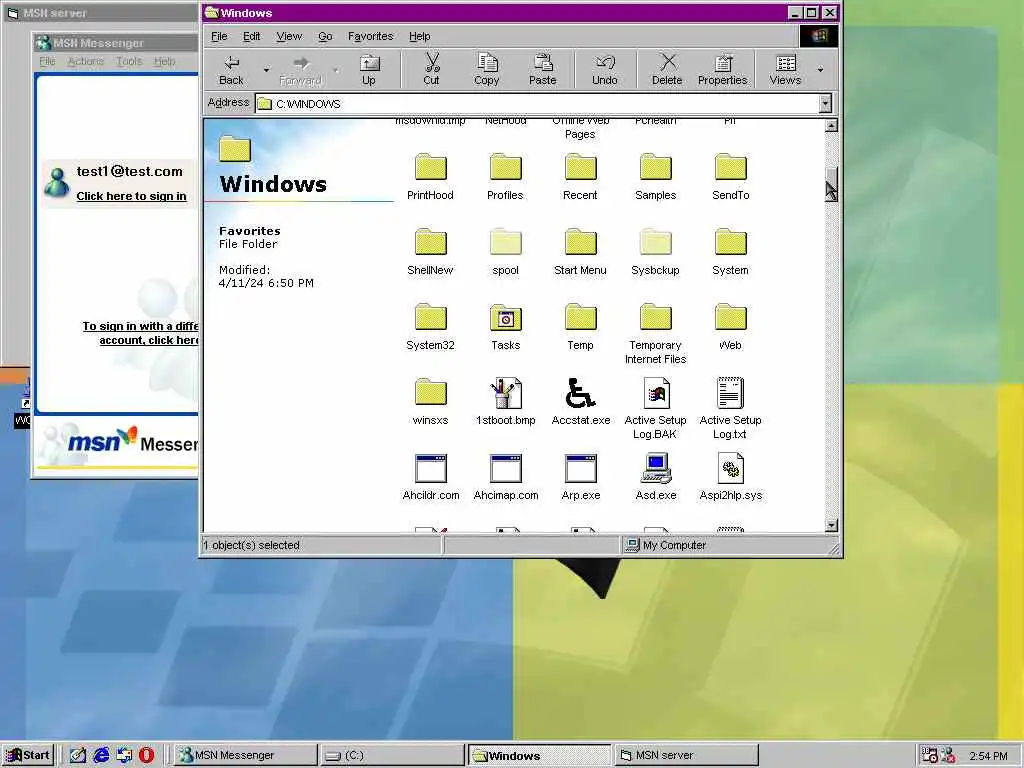1024x768 pixels.
Task: Select the Accstat.exe file
Action: tap(580, 402)
